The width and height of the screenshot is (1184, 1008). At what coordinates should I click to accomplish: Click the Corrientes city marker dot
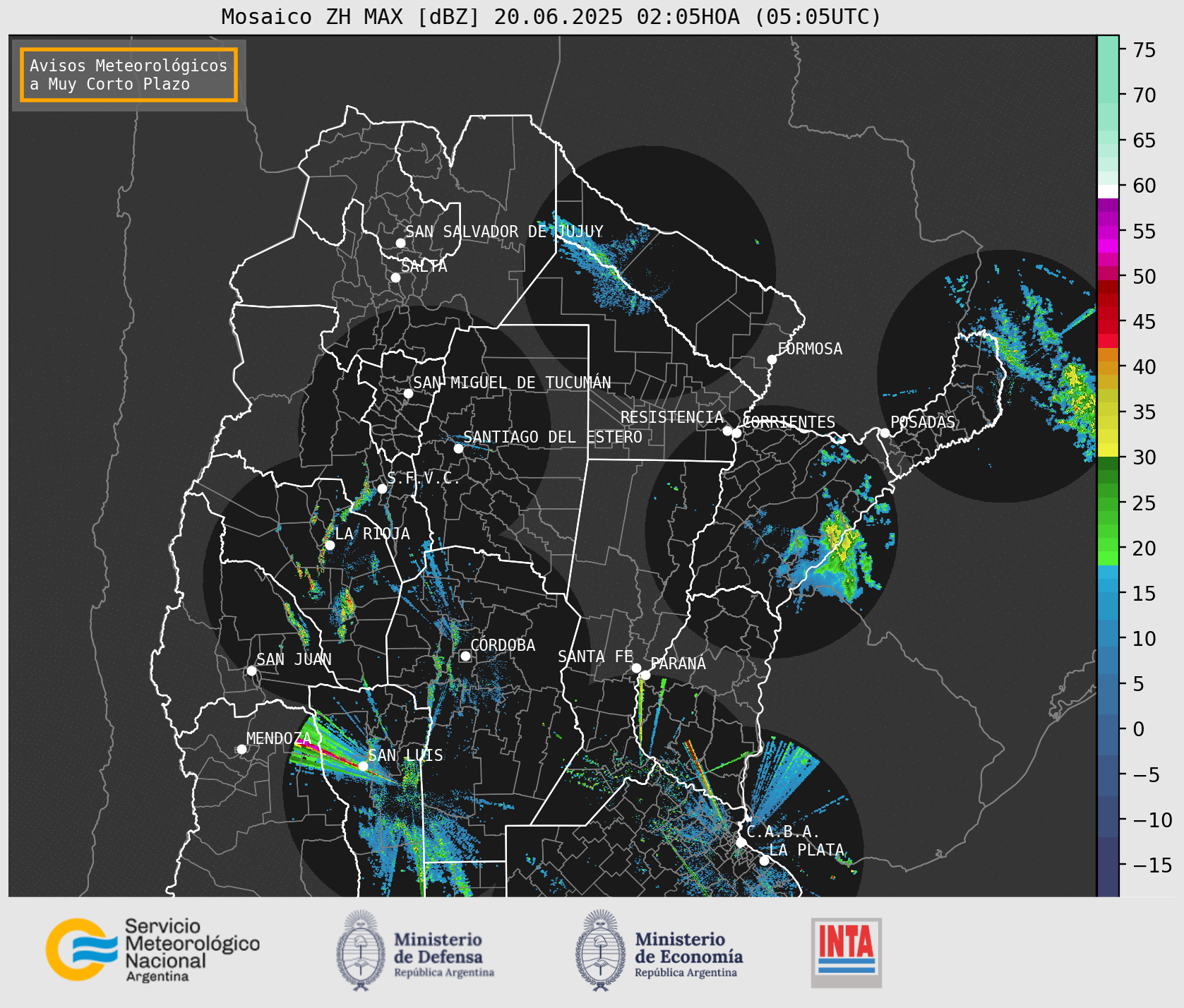tap(736, 433)
